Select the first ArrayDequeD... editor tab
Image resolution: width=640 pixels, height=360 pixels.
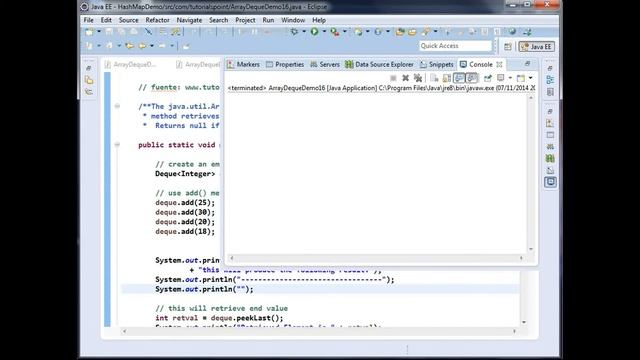131,64
